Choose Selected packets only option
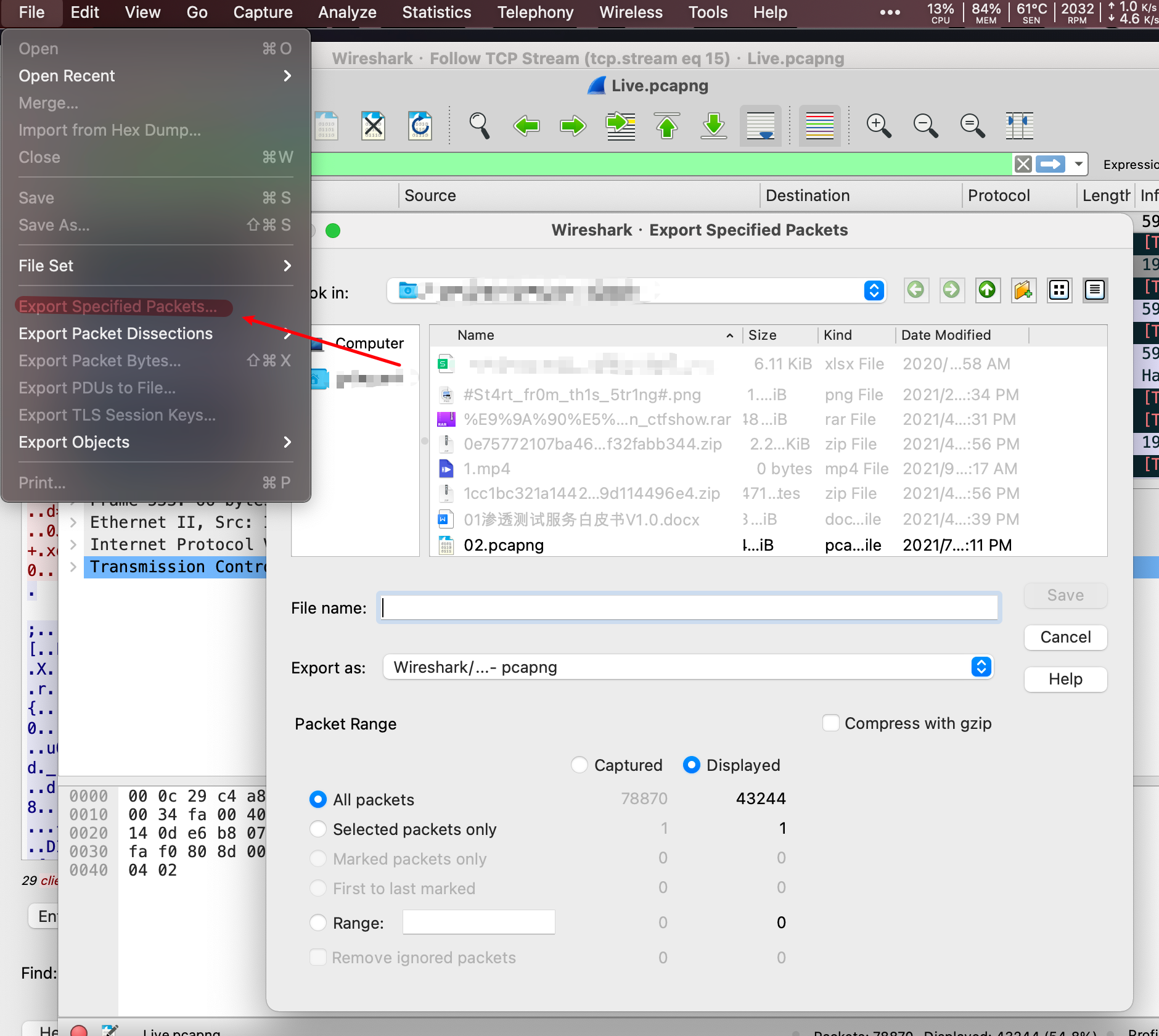1159x1036 pixels. 318,829
